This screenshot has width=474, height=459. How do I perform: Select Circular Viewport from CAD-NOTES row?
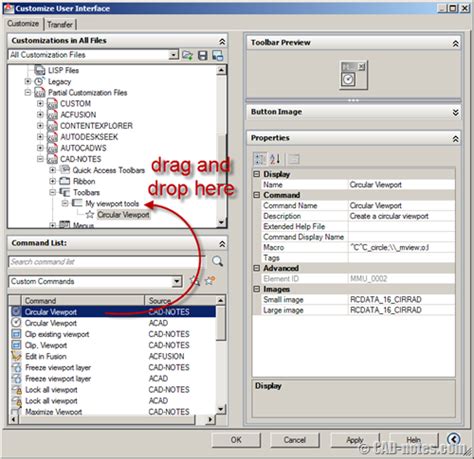[x=112, y=312]
